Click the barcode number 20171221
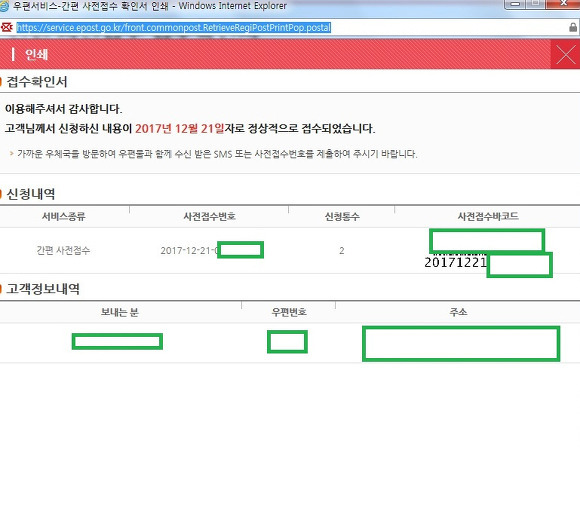Viewport: 580px width, 505px height. tap(455, 263)
